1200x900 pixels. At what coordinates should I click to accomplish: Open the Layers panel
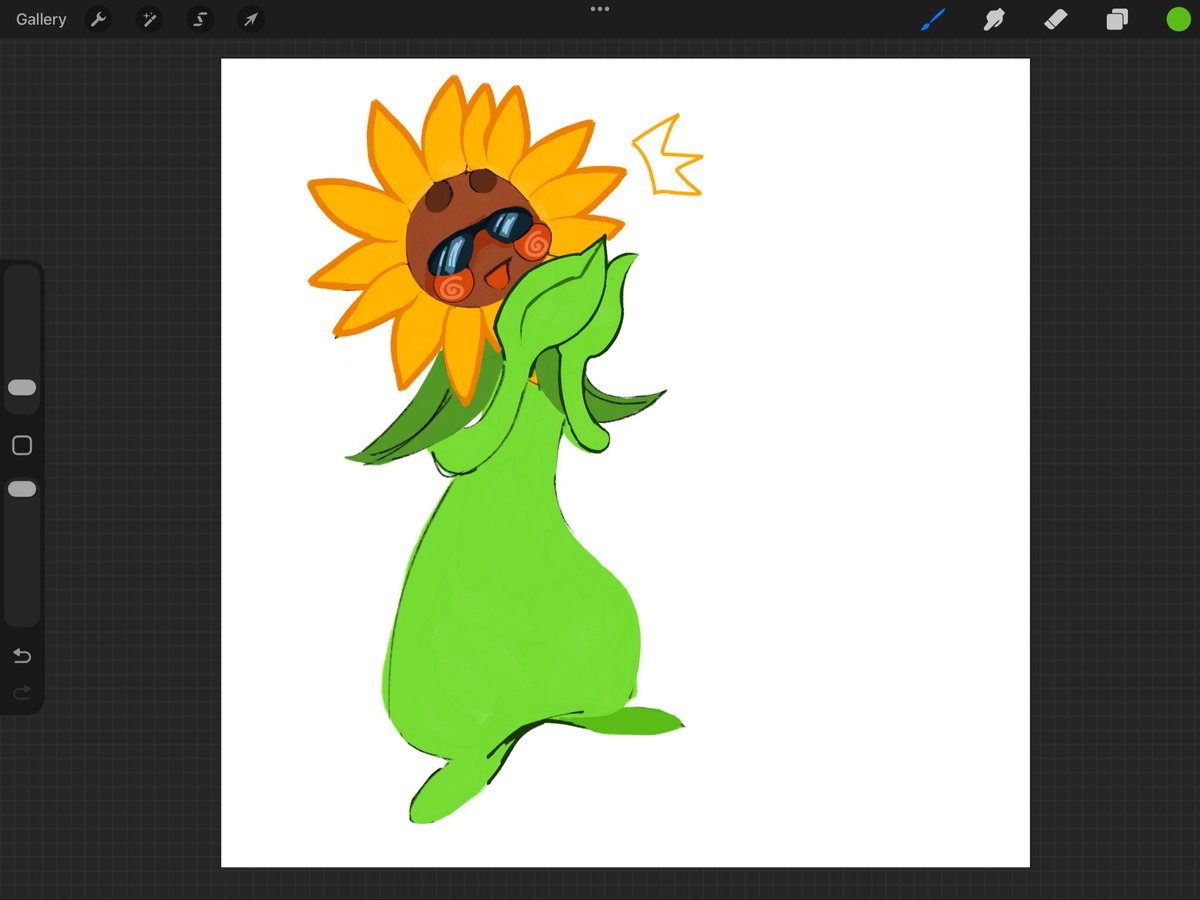[x=1117, y=19]
